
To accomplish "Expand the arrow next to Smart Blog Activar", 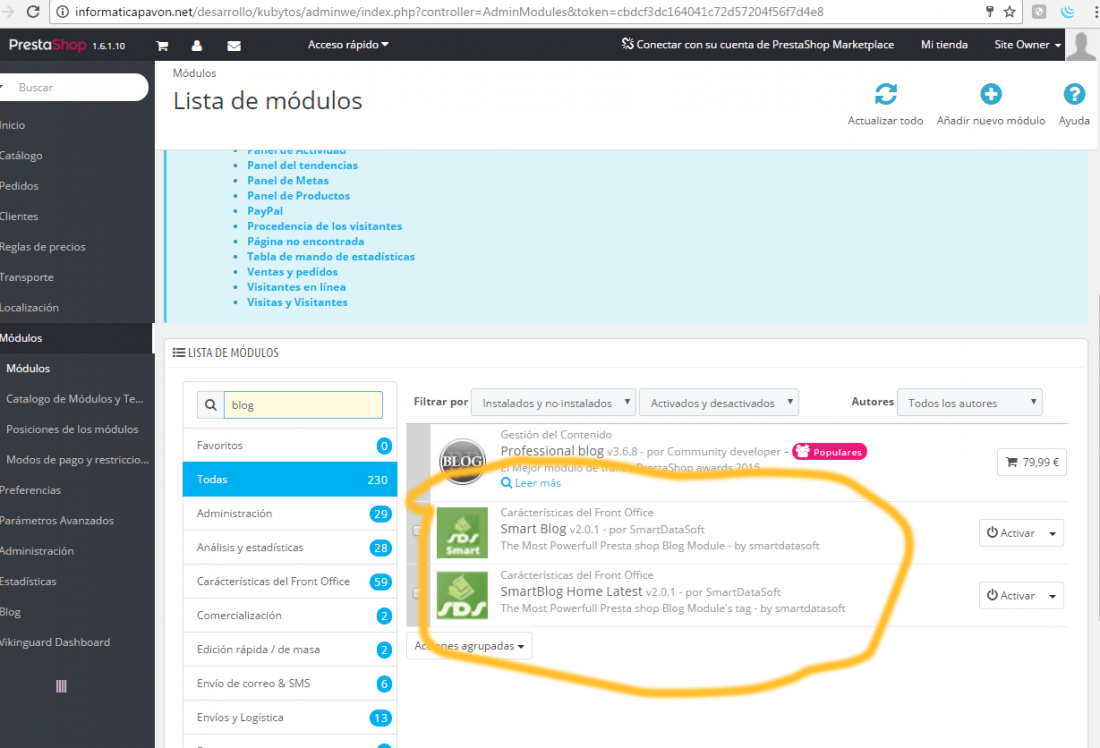I will (1052, 533).
